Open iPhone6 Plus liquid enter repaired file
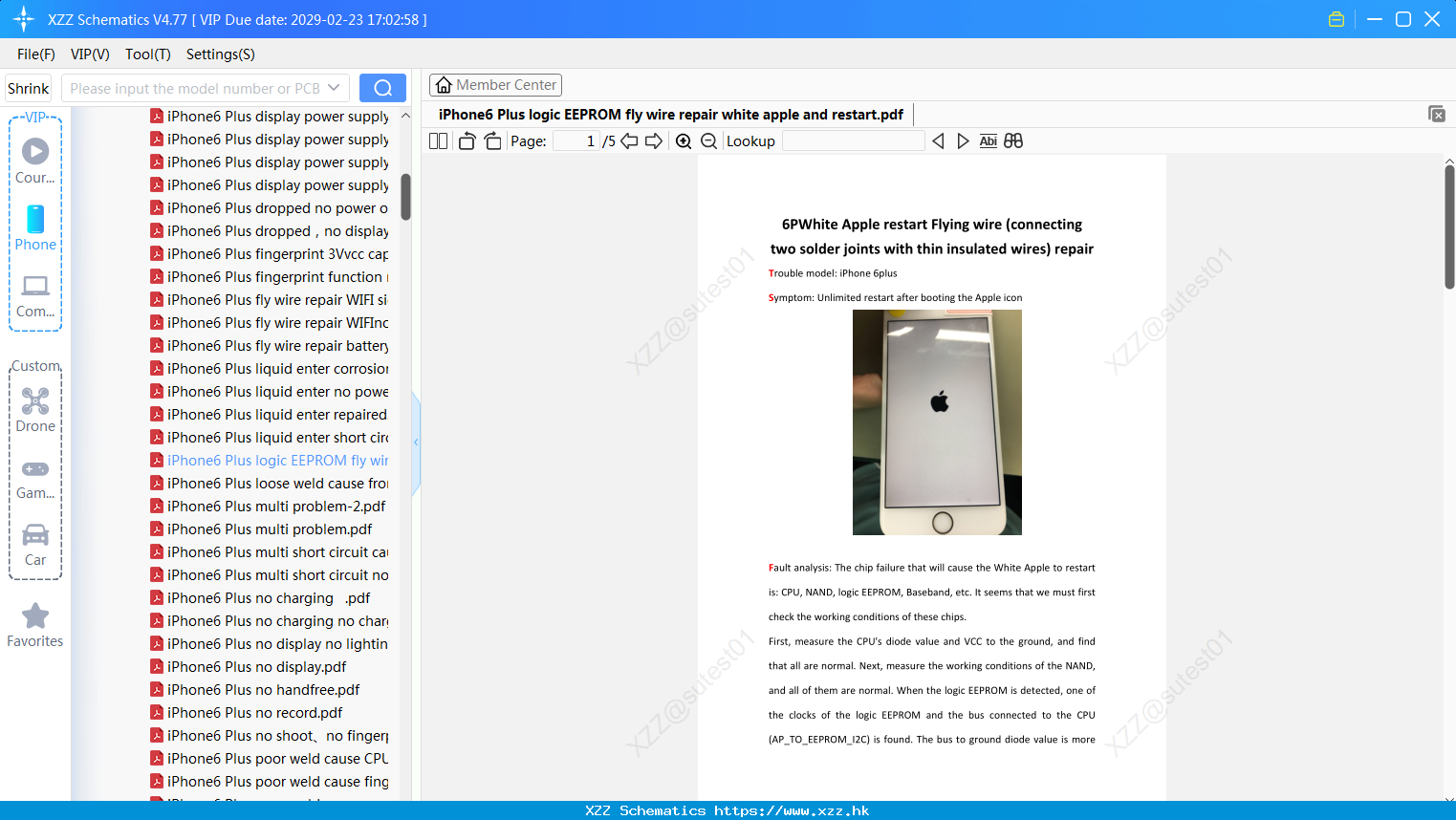1456x820 pixels. (x=270, y=415)
